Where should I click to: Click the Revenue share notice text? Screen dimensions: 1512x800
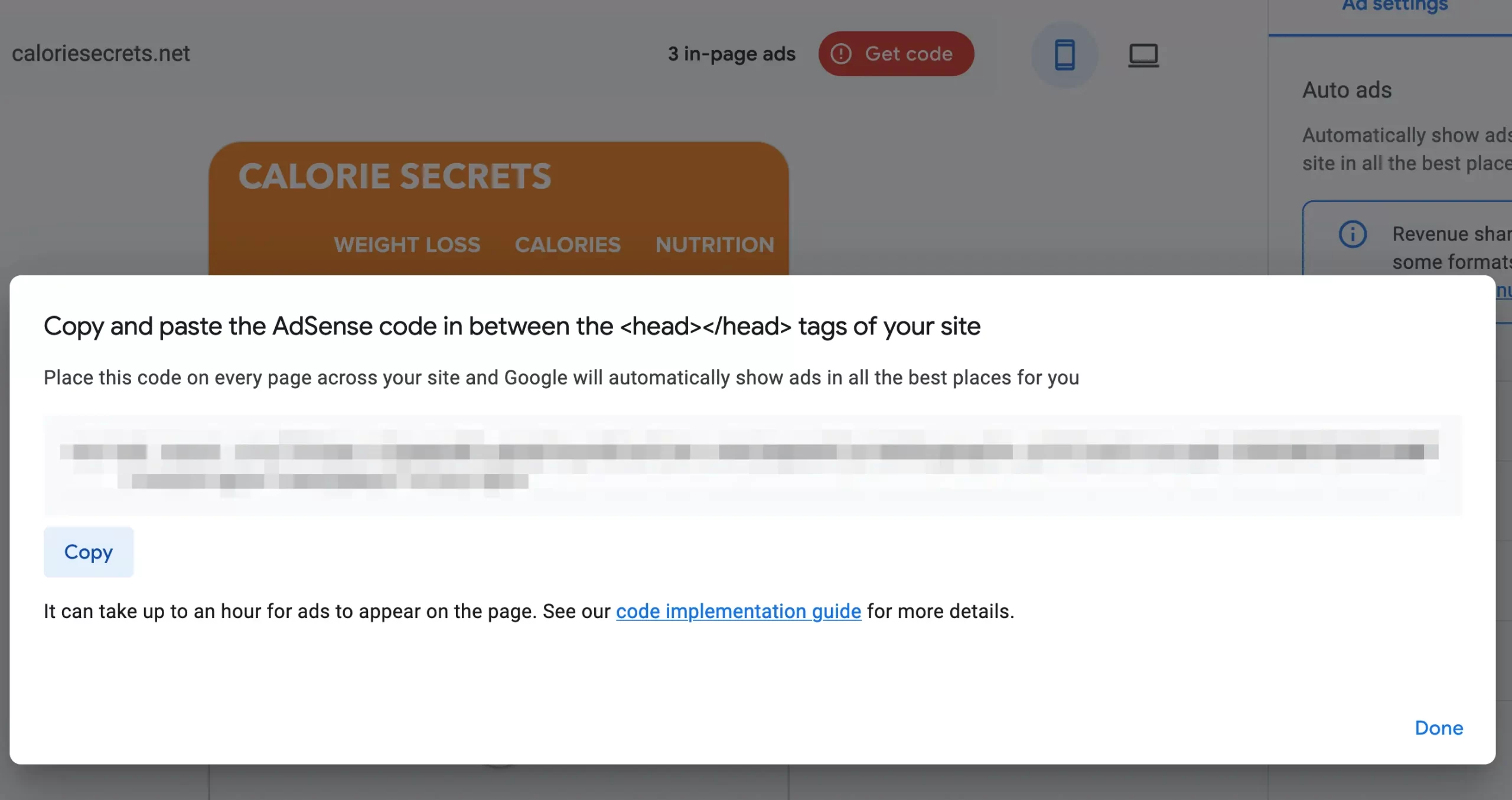(1451, 248)
